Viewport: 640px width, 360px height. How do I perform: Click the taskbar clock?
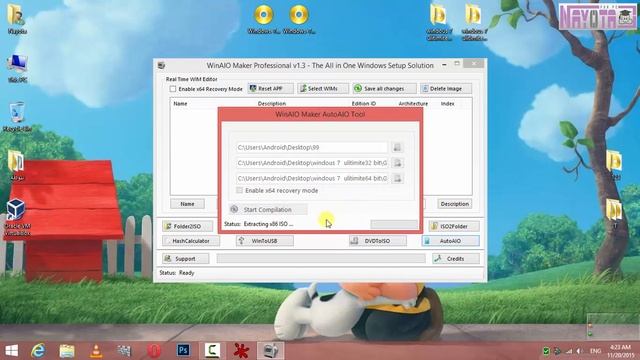[620, 351]
